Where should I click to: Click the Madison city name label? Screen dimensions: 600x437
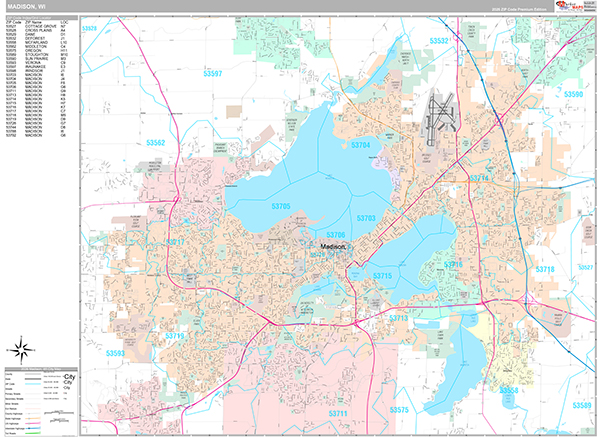click(333, 246)
